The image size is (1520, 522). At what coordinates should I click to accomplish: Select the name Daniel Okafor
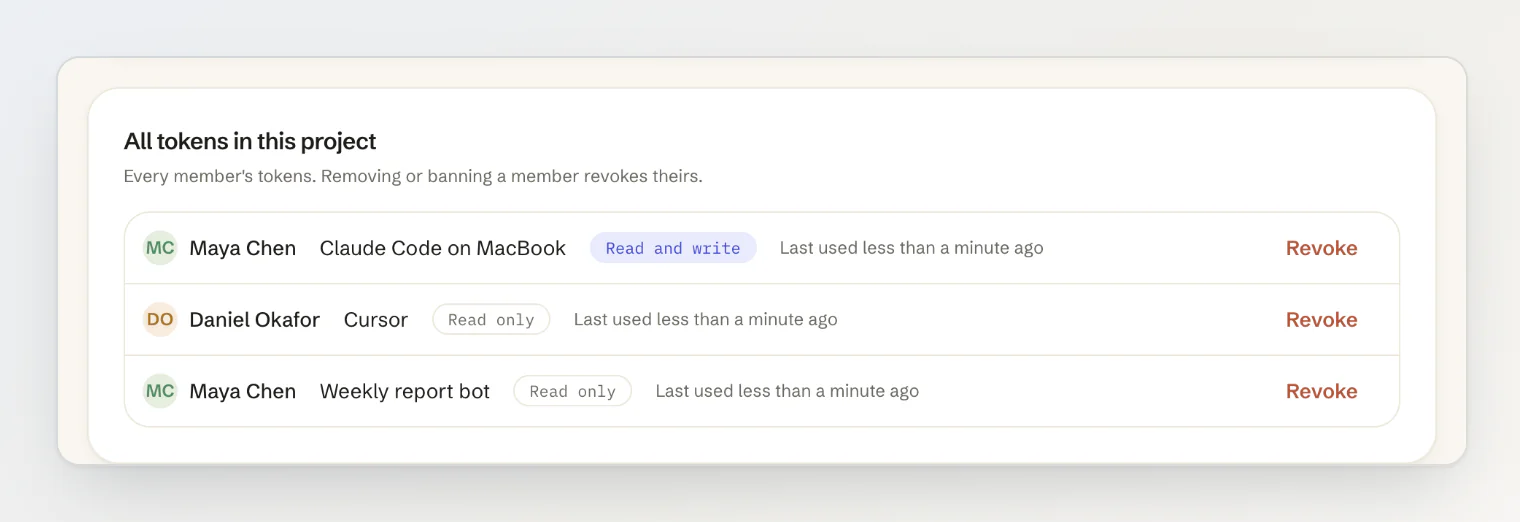pyautogui.click(x=254, y=320)
